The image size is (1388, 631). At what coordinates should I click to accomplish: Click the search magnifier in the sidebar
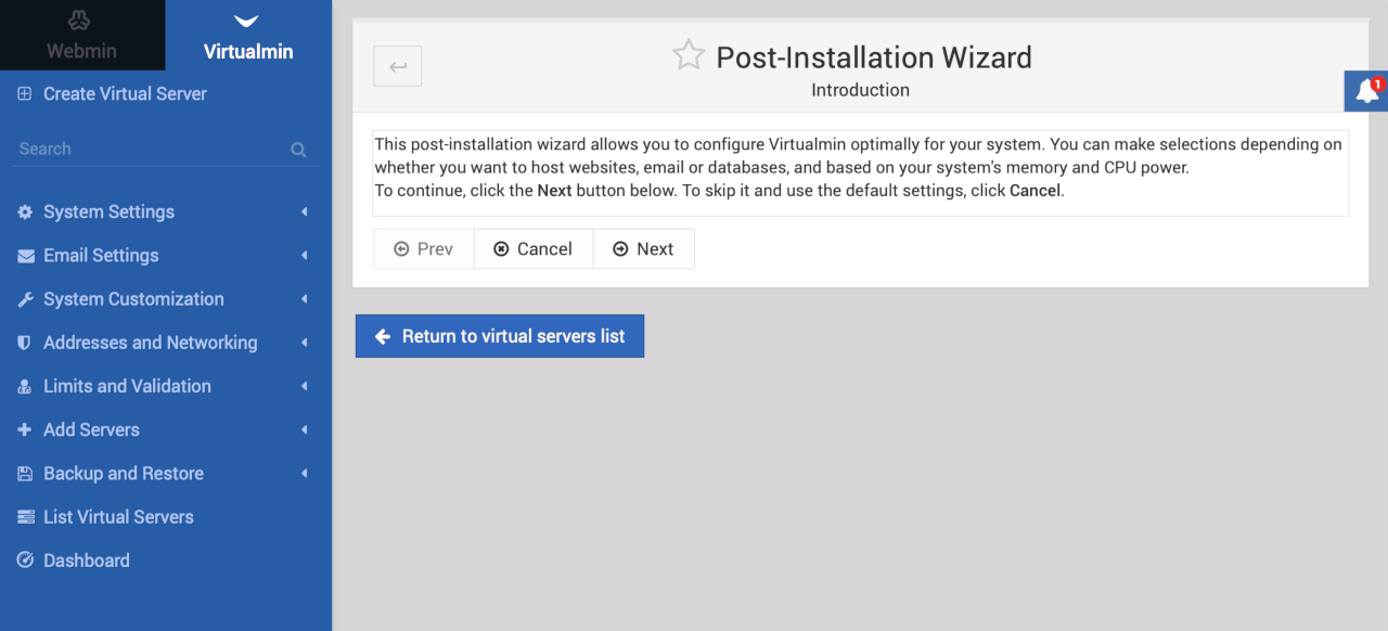point(298,149)
